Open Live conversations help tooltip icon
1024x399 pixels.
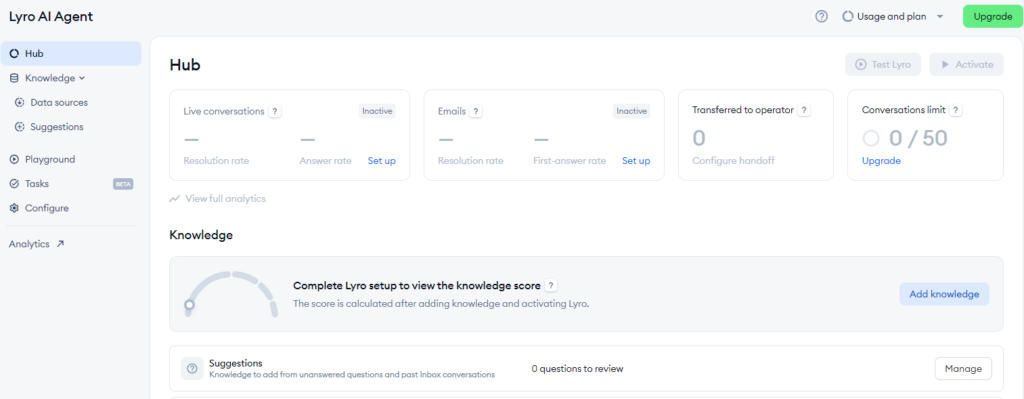pos(275,111)
